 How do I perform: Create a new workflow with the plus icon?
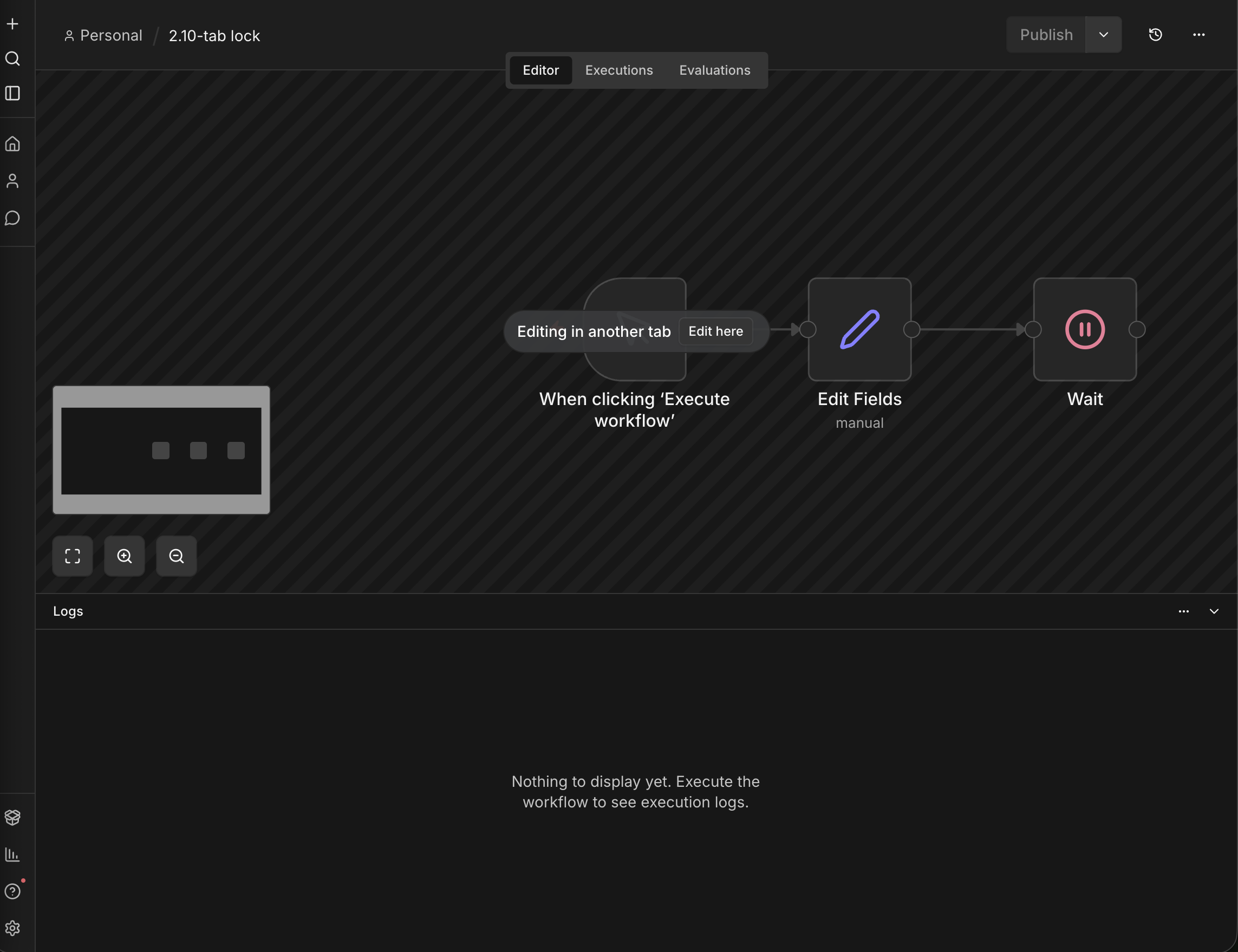(12, 24)
